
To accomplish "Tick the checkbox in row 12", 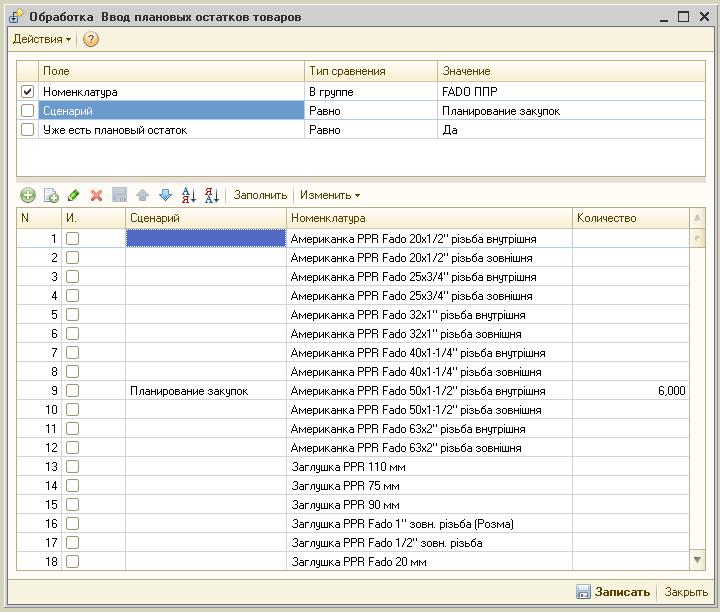I will 72,448.
